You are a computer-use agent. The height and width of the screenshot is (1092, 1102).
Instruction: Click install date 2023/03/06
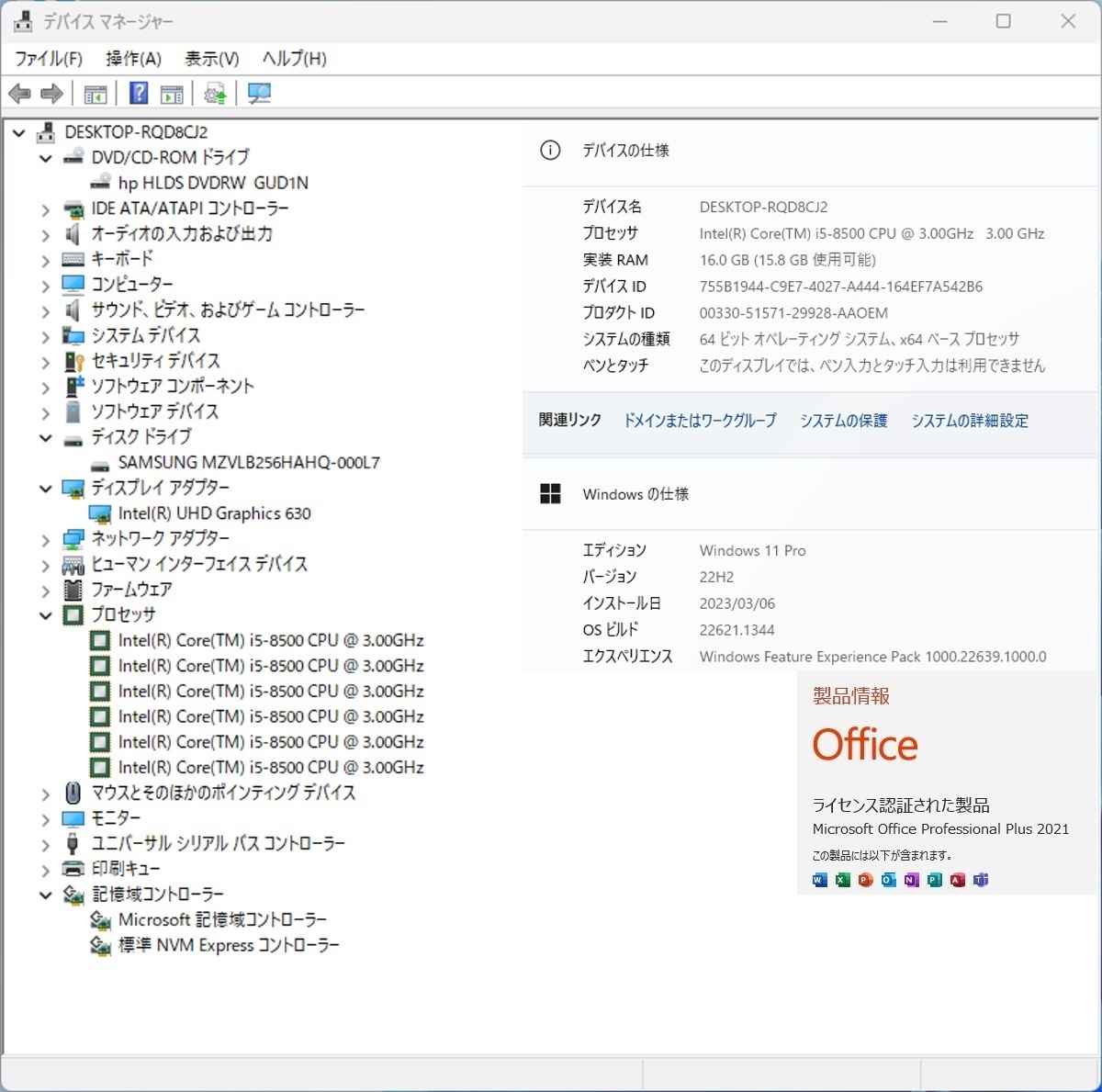737,603
